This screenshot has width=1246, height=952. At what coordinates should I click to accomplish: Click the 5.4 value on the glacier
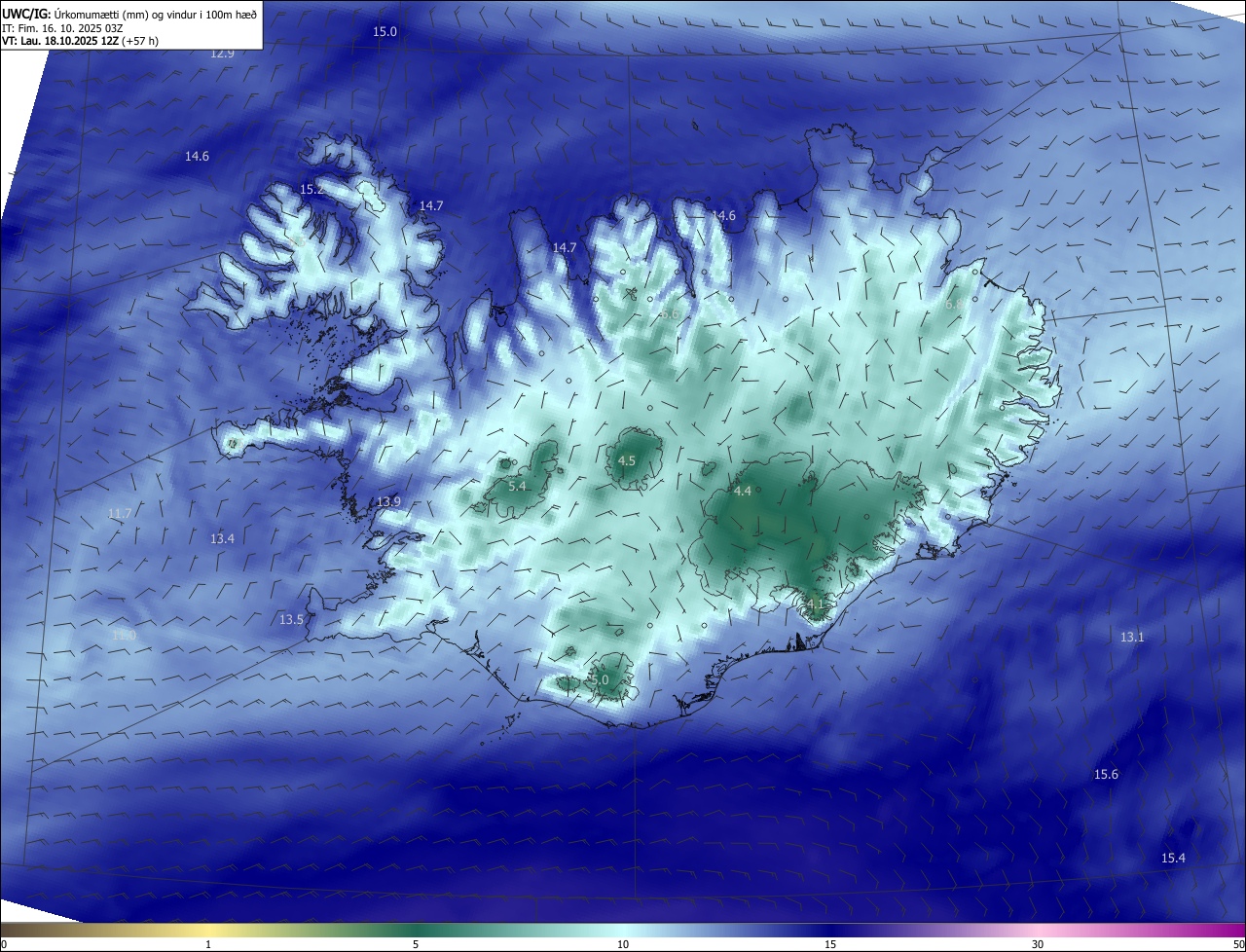point(517,486)
